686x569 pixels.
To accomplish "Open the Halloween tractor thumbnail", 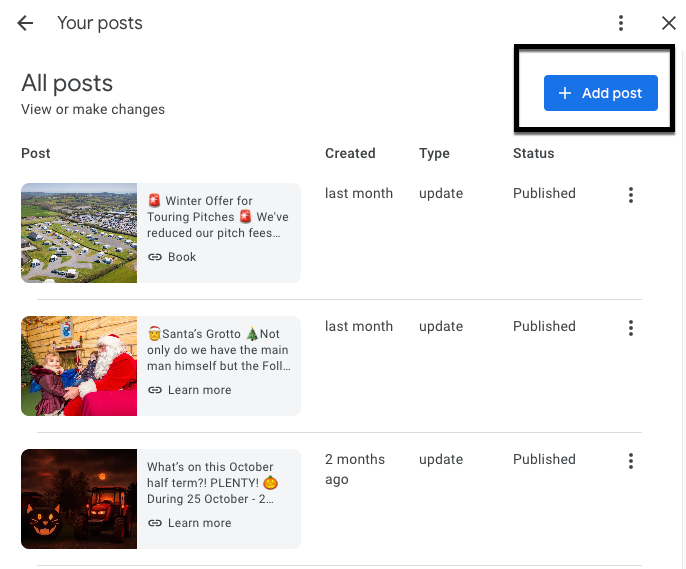I will click(x=79, y=499).
